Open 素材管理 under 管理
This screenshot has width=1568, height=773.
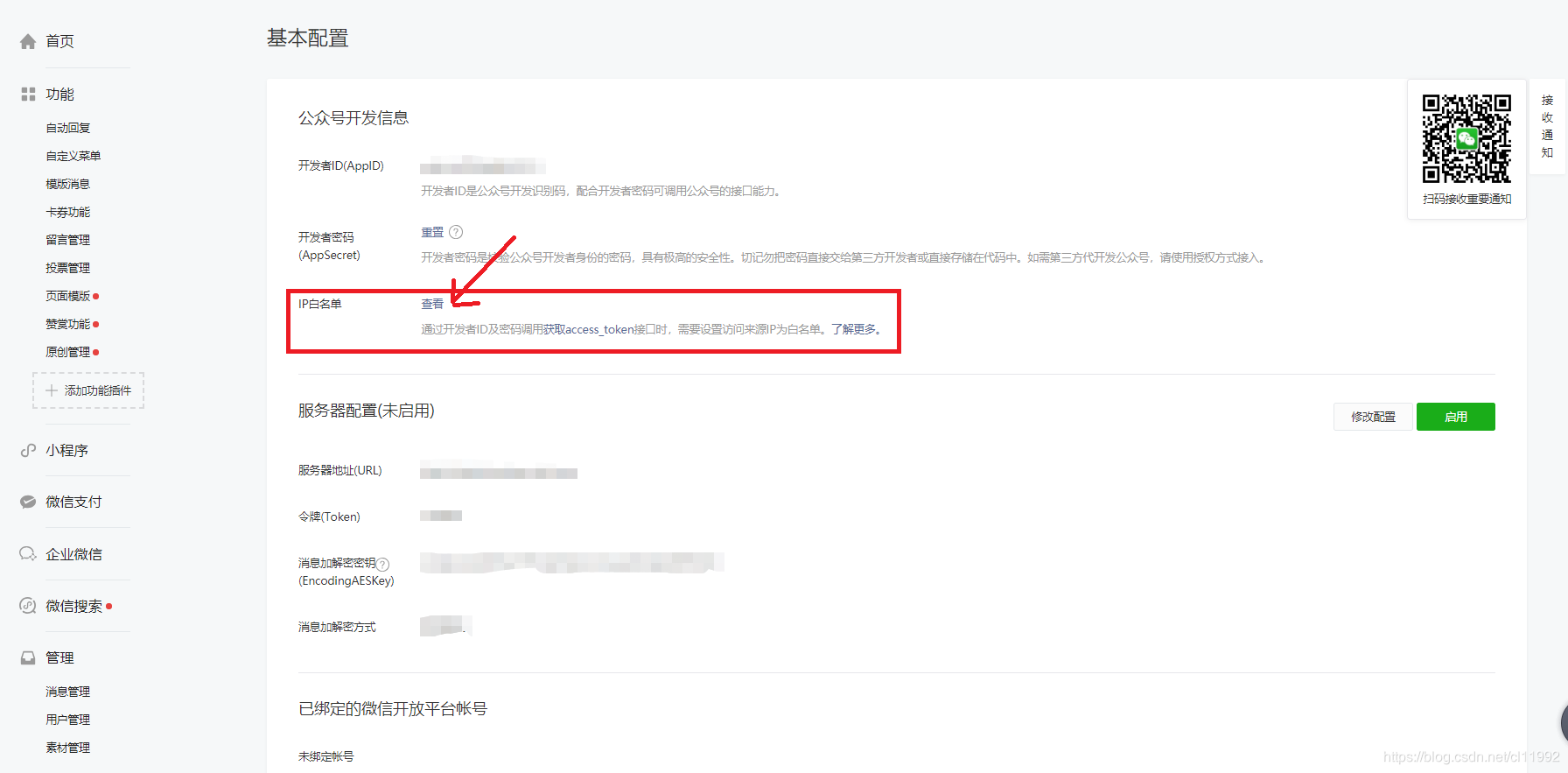[x=68, y=748]
